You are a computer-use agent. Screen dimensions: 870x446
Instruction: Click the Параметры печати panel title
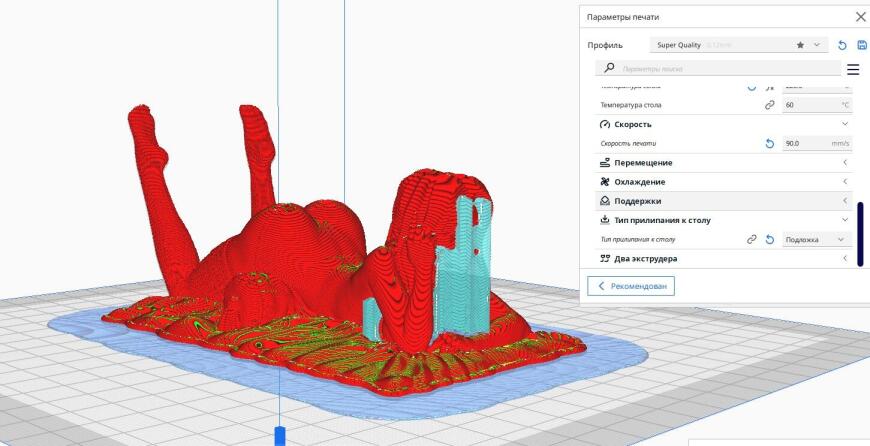(623, 17)
